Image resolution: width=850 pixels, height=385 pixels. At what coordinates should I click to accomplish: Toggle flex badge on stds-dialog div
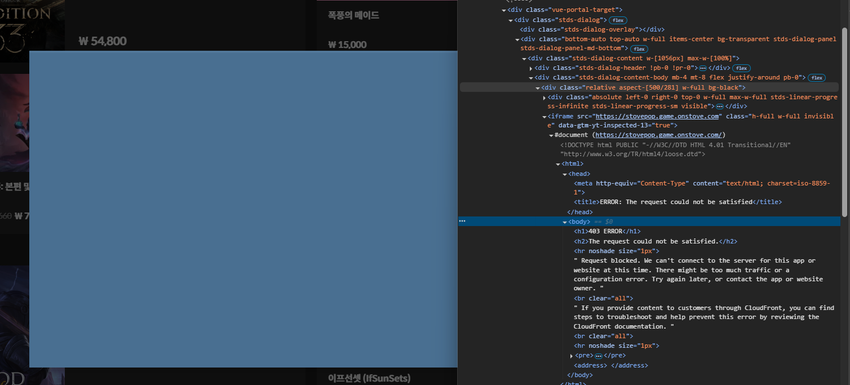point(618,20)
